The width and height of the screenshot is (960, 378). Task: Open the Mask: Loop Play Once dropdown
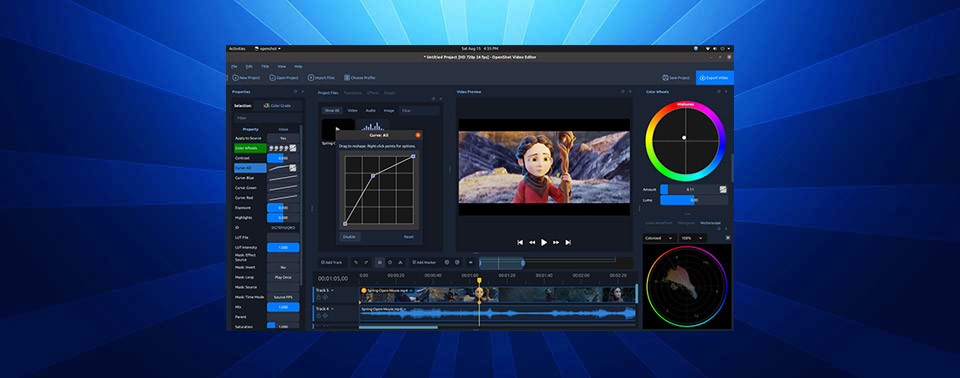coord(283,277)
